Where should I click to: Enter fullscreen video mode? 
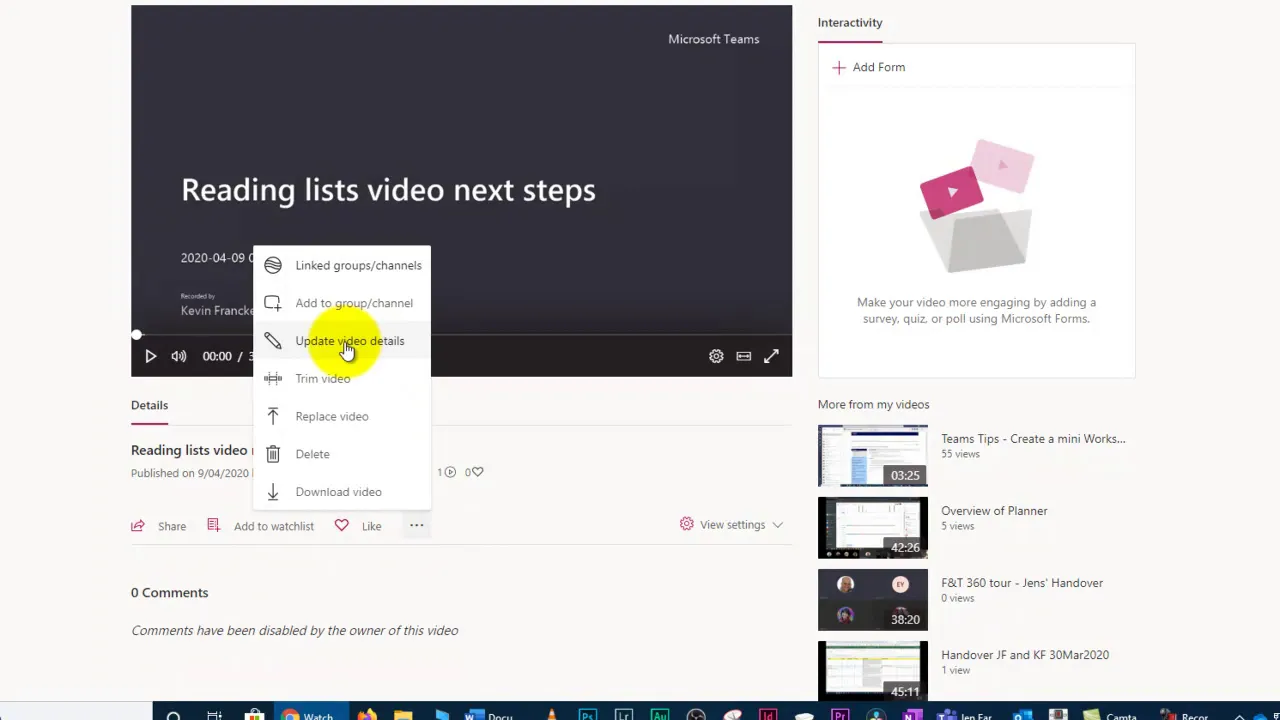coord(771,356)
